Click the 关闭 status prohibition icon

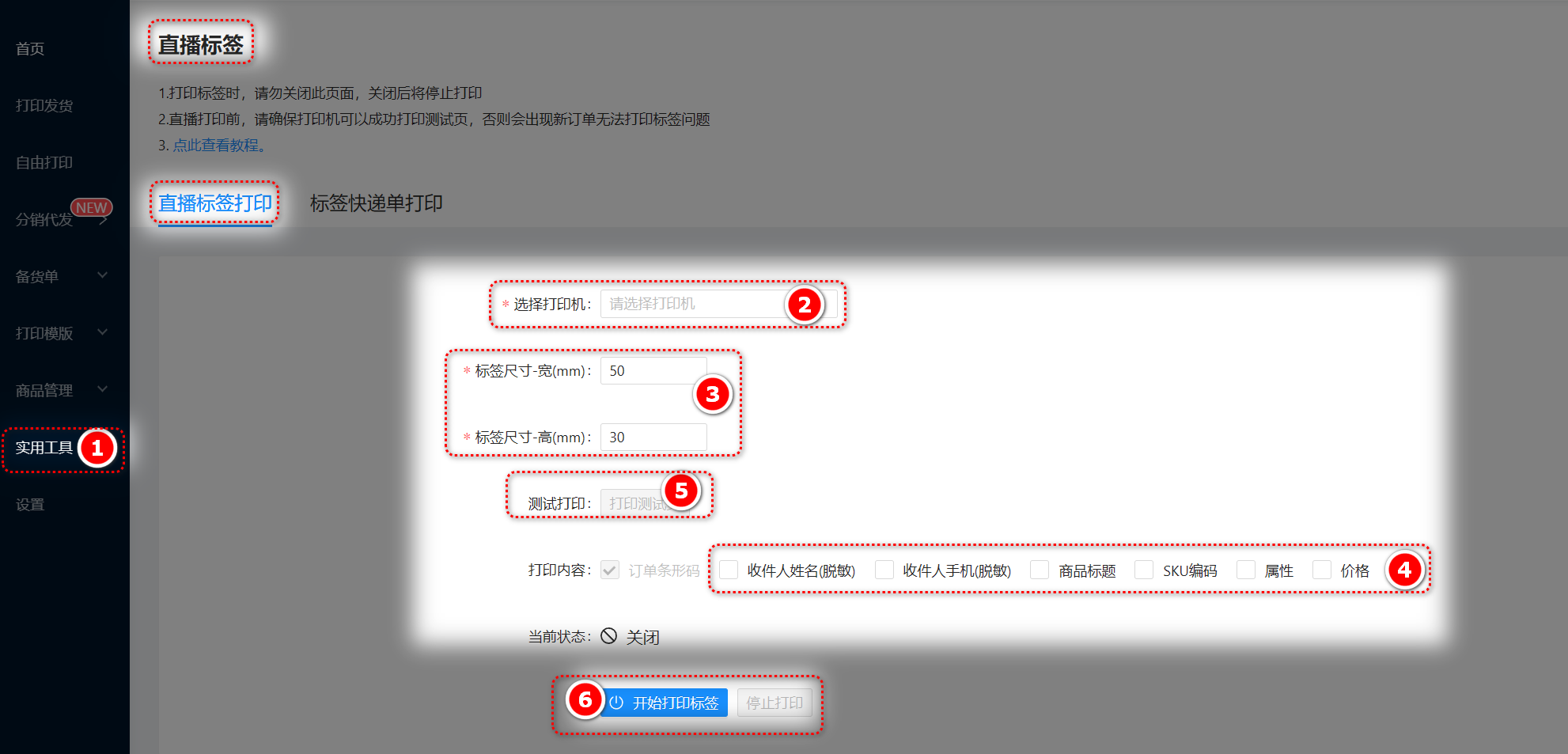608,636
